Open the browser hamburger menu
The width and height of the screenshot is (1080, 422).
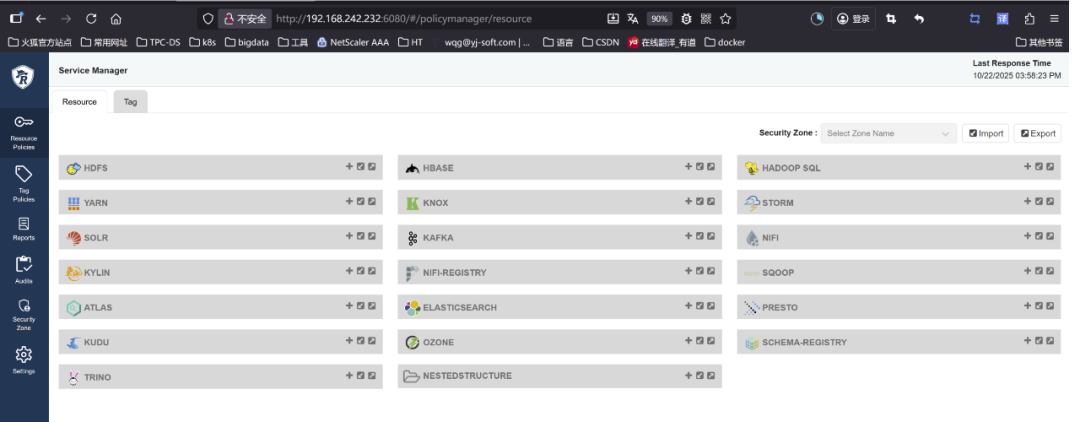(1054, 19)
